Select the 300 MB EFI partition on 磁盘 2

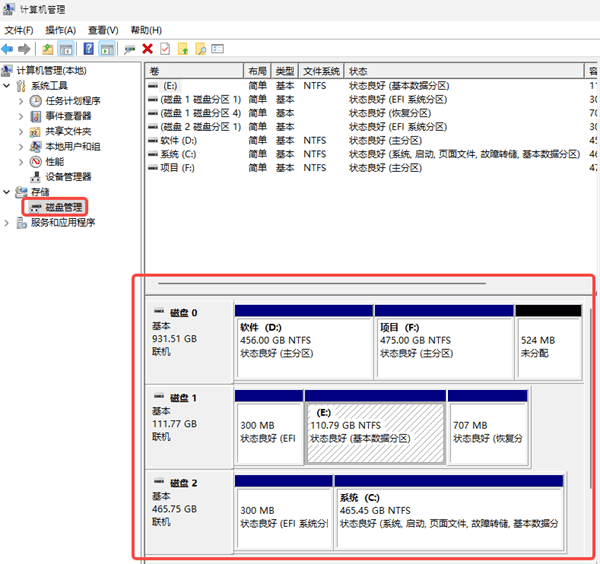pyautogui.click(x=284, y=512)
